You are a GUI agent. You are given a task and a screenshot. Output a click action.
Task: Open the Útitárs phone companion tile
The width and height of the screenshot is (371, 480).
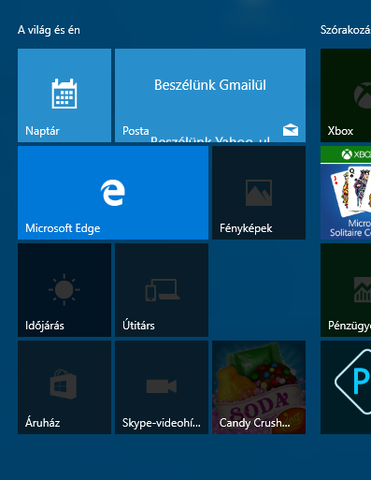click(x=162, y=290)
